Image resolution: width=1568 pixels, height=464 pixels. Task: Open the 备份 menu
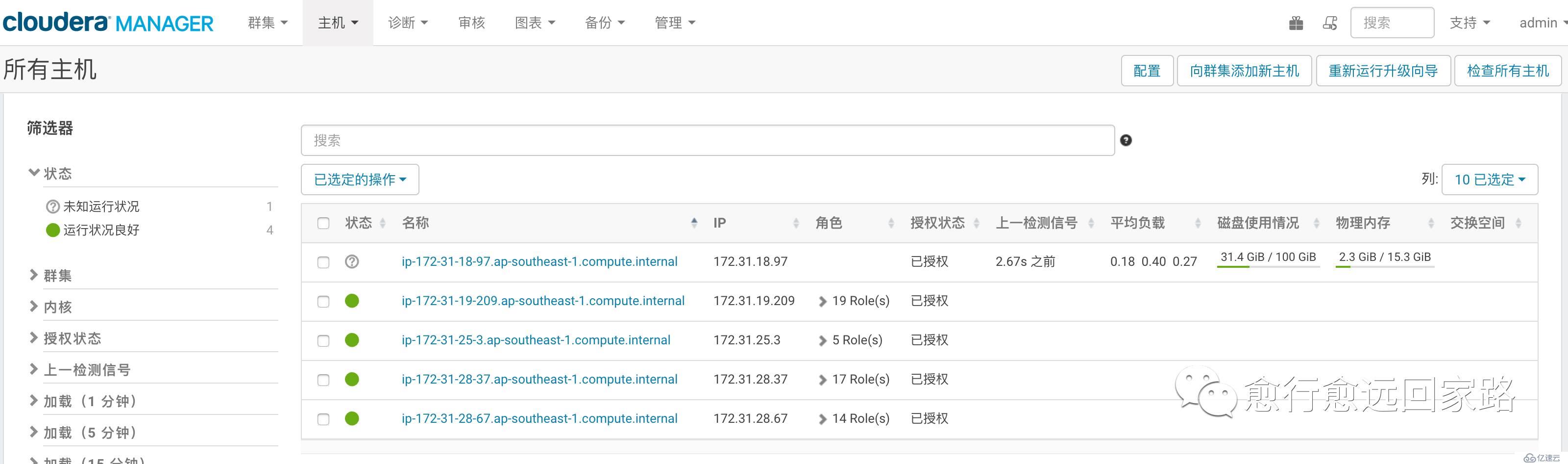click(605, 23)
